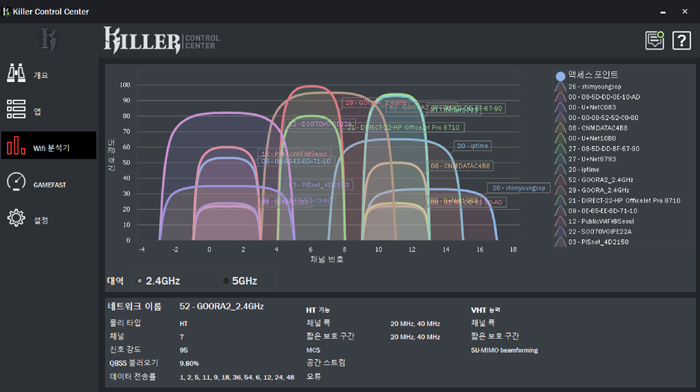The height and width of the screenshot is (392, 700).
Task: Click the 채널 value '7' in details
Action: [182, 337]
